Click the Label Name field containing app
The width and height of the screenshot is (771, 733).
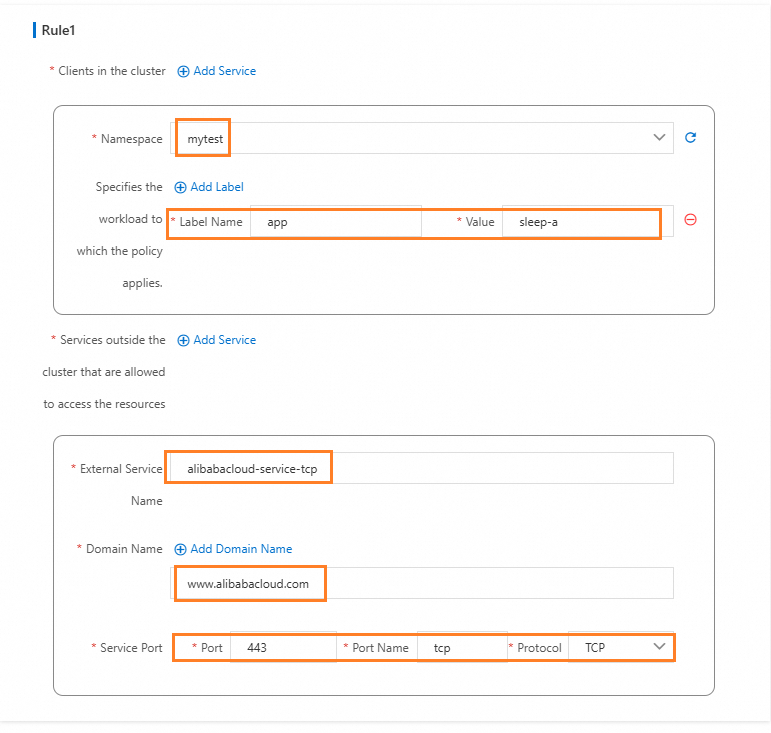point(336,222)
